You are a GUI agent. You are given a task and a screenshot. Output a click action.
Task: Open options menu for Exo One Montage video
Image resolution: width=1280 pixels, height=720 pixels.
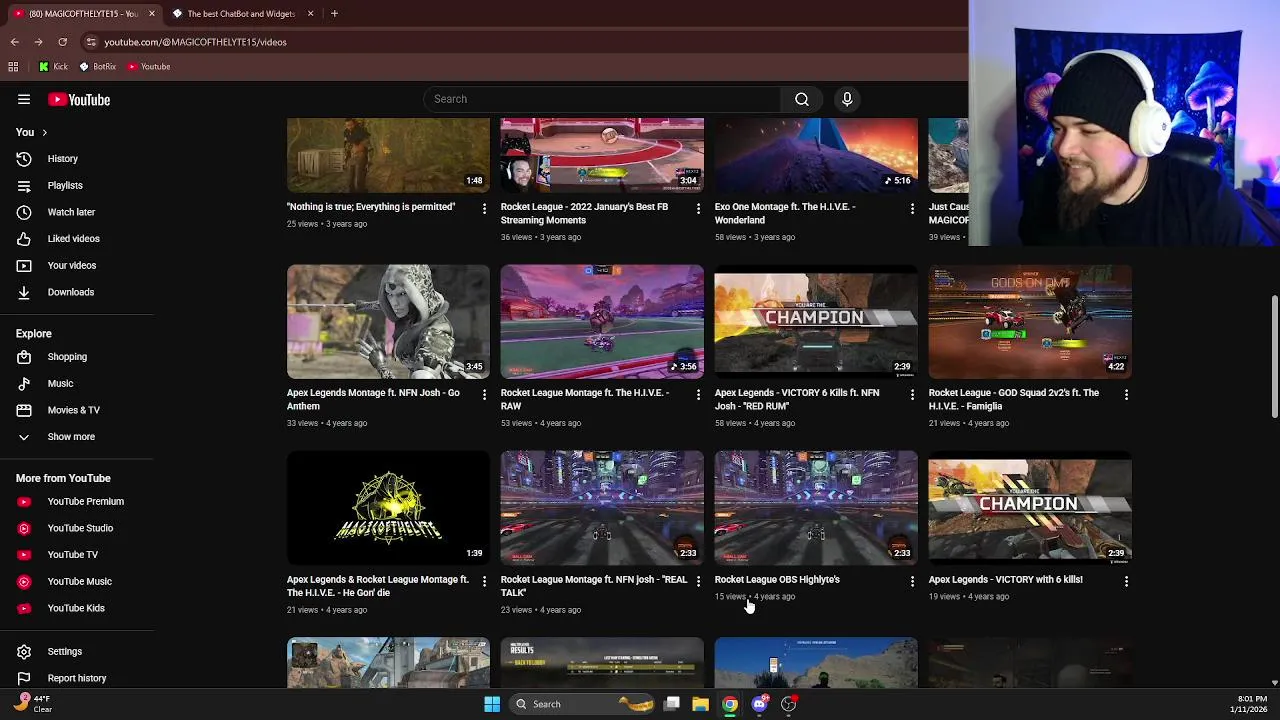pos(912,209)
